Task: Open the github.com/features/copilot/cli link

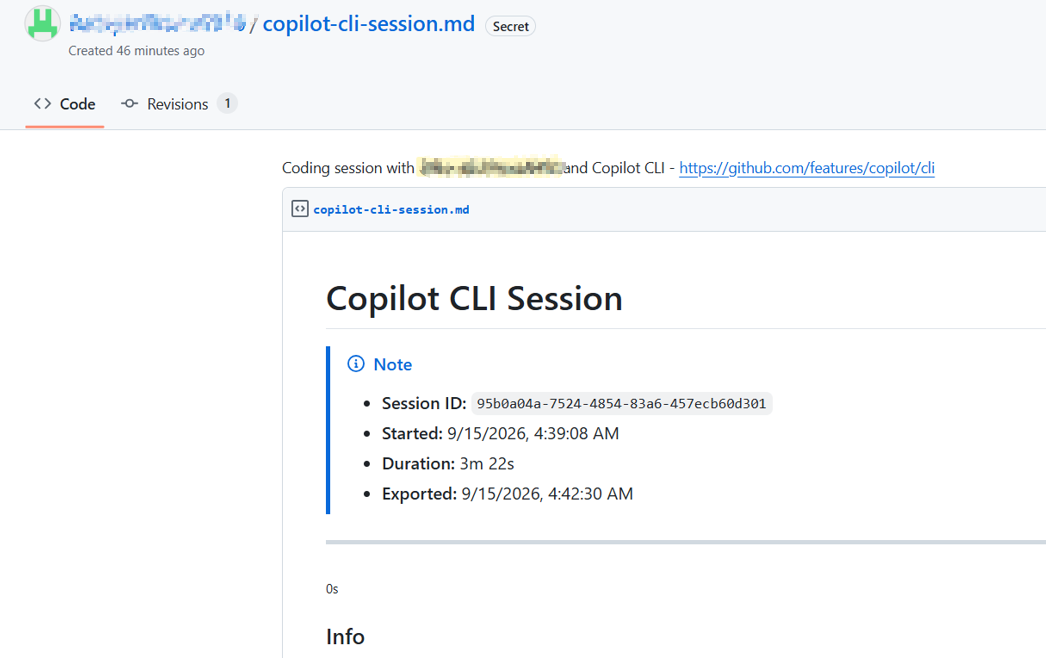Action: pyautogui.click(x=807, y=168)
